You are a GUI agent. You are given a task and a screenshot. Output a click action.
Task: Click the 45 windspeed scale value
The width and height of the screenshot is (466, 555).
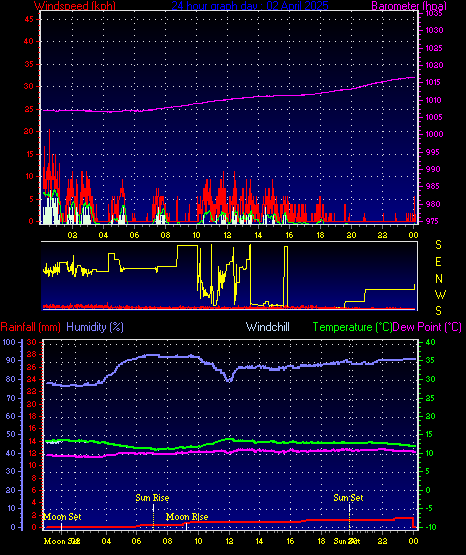click(x=29, y=19)
